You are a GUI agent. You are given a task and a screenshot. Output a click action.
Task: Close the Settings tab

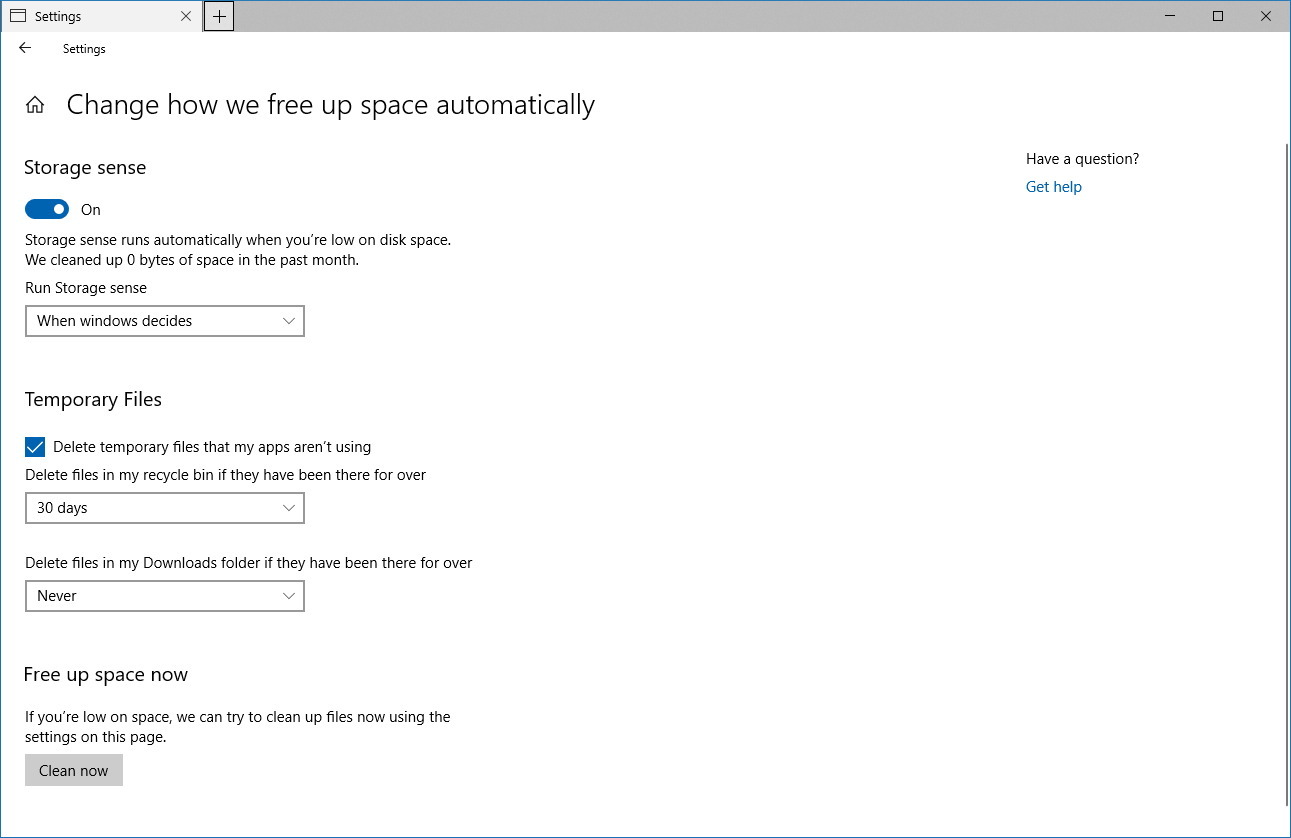(x=186, y=16)
